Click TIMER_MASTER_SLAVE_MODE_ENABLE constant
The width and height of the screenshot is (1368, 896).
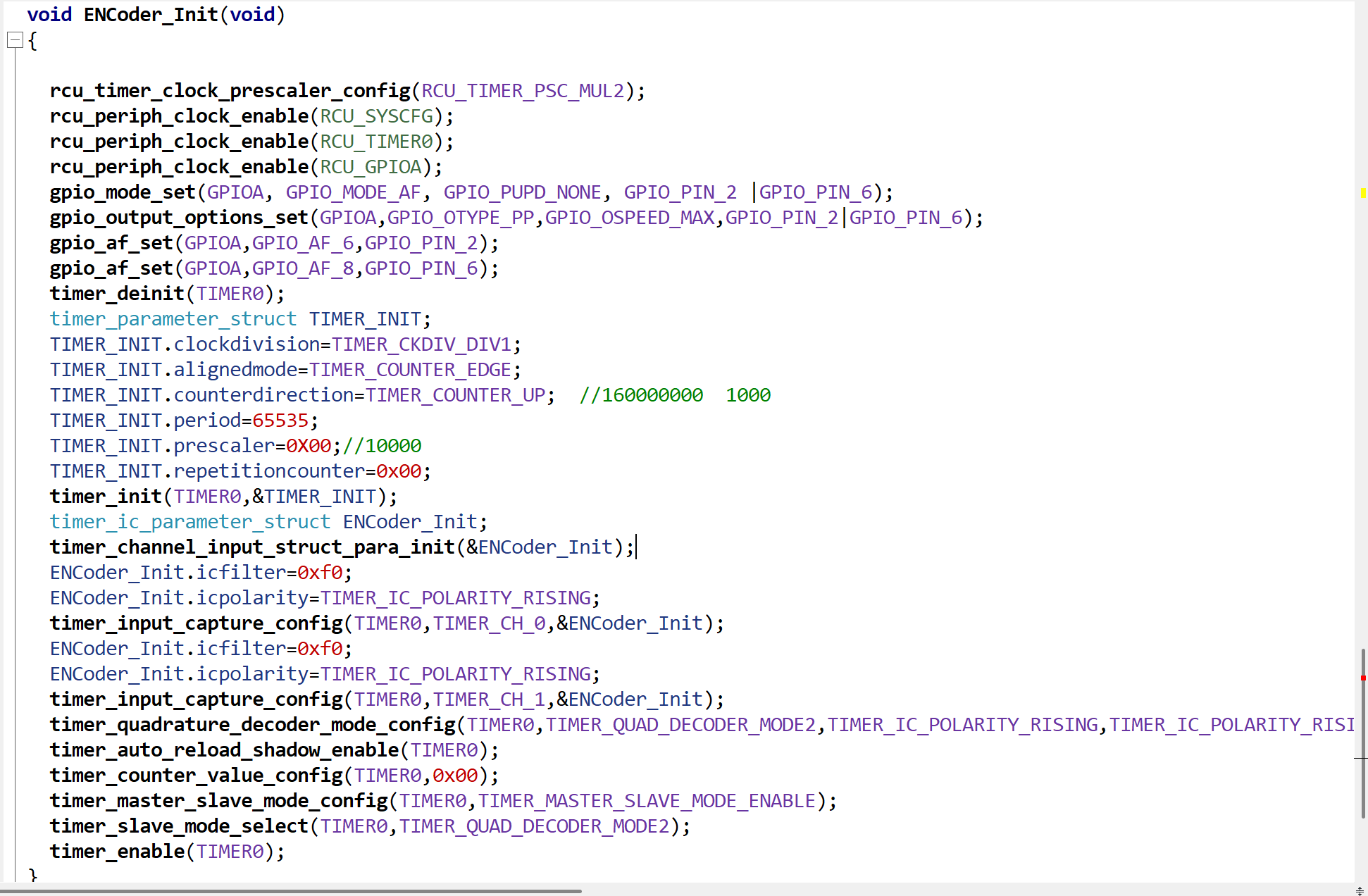(647, 801)
